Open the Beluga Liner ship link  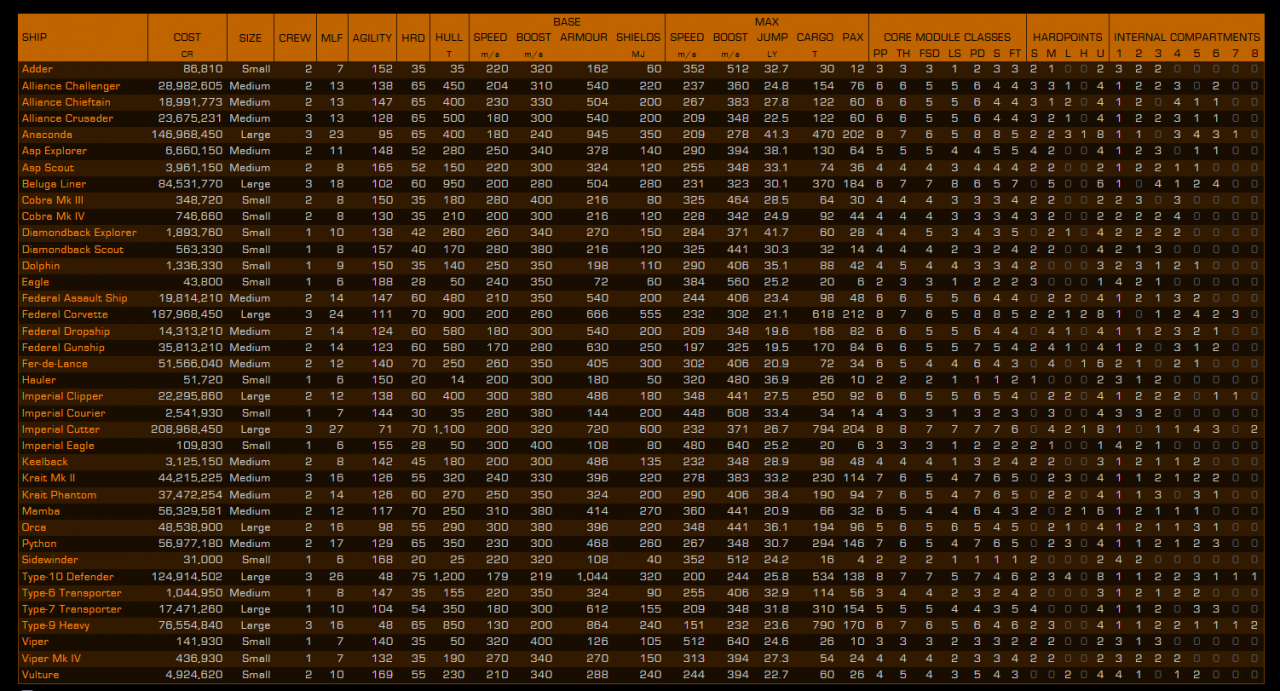click(x=52, y=184)
